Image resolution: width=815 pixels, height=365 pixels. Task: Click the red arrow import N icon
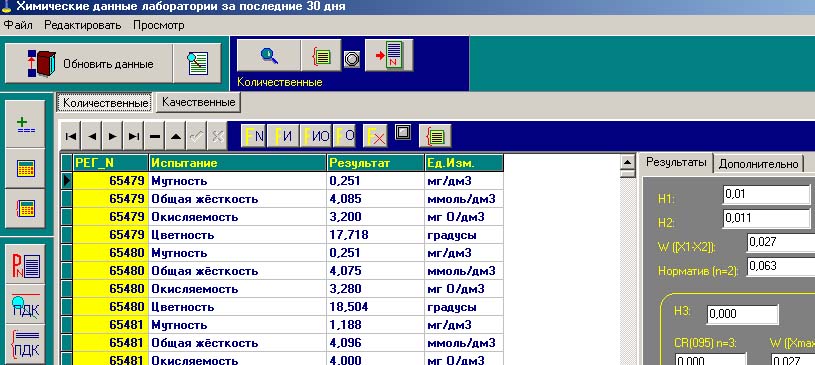[x=389, y=56]
